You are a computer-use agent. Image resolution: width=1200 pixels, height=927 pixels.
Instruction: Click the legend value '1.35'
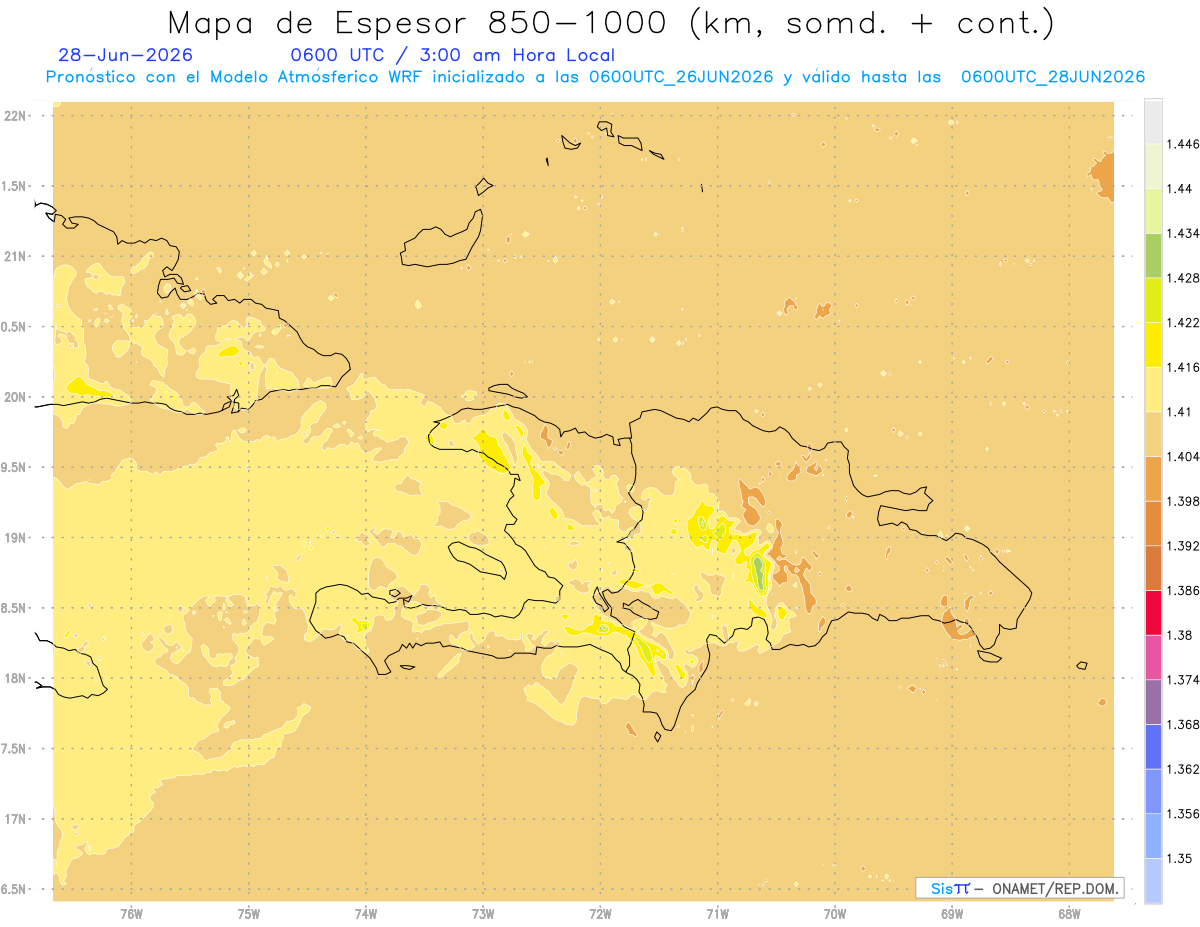click(1178, 858)
